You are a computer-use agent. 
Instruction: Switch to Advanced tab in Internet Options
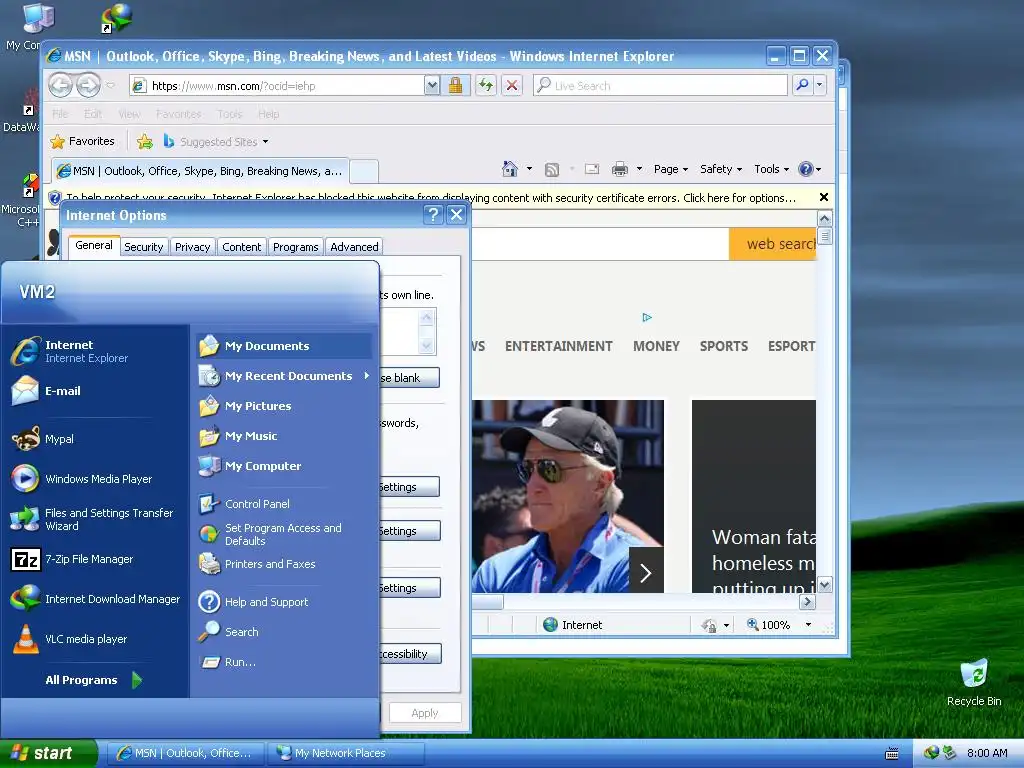pyautogui.click(x=354, y=247)
